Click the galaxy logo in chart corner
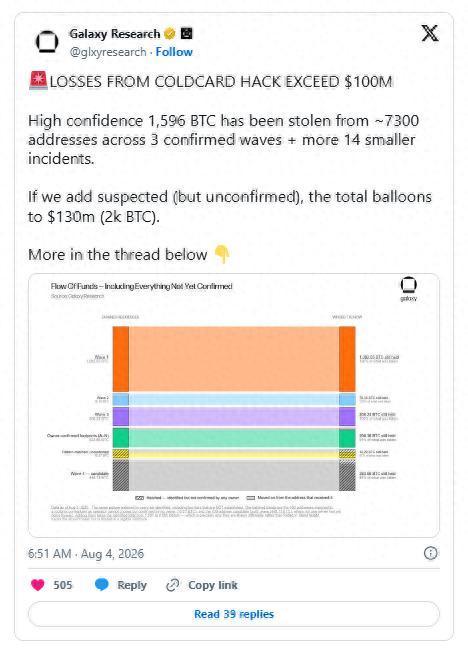Viewport: 468px width, 650px height. 408,289
